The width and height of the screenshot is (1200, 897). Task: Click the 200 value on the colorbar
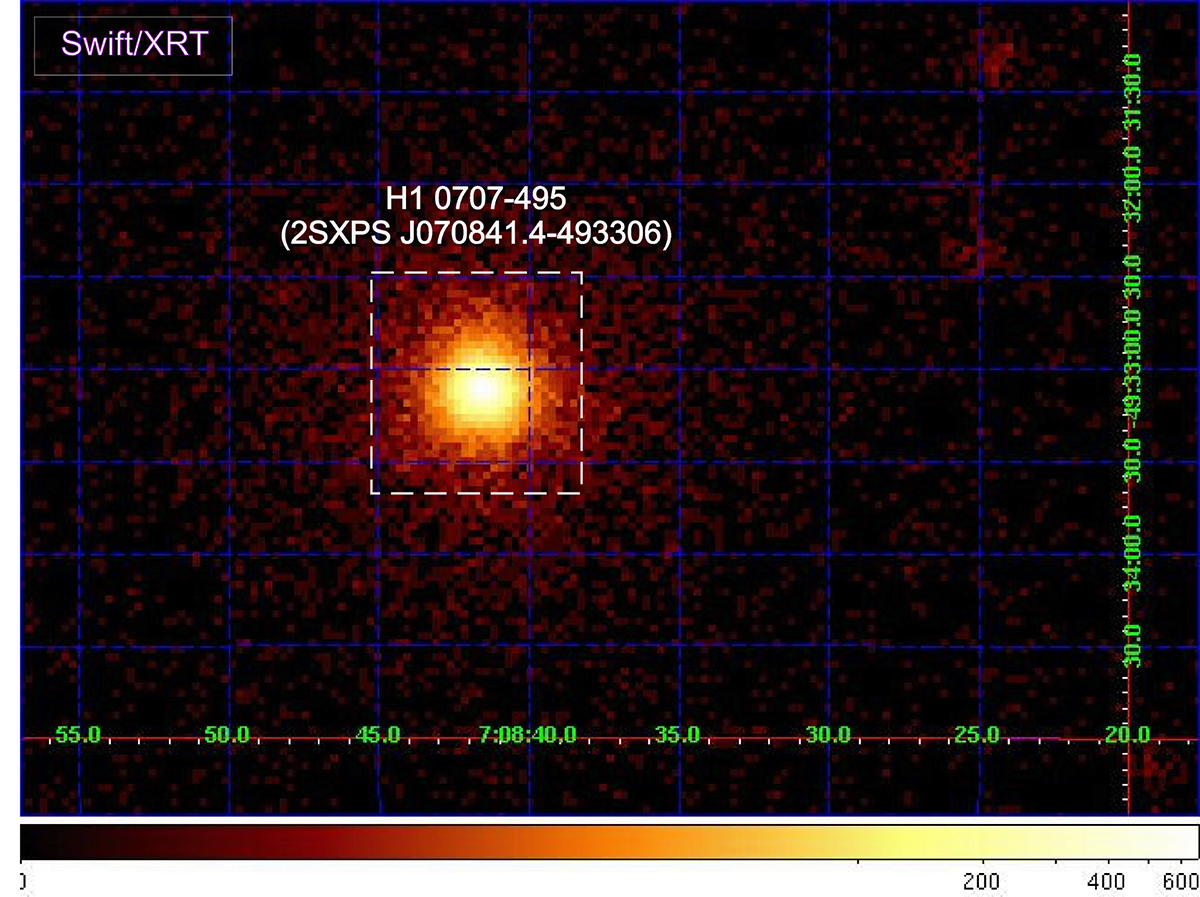[x=981, y=880]
